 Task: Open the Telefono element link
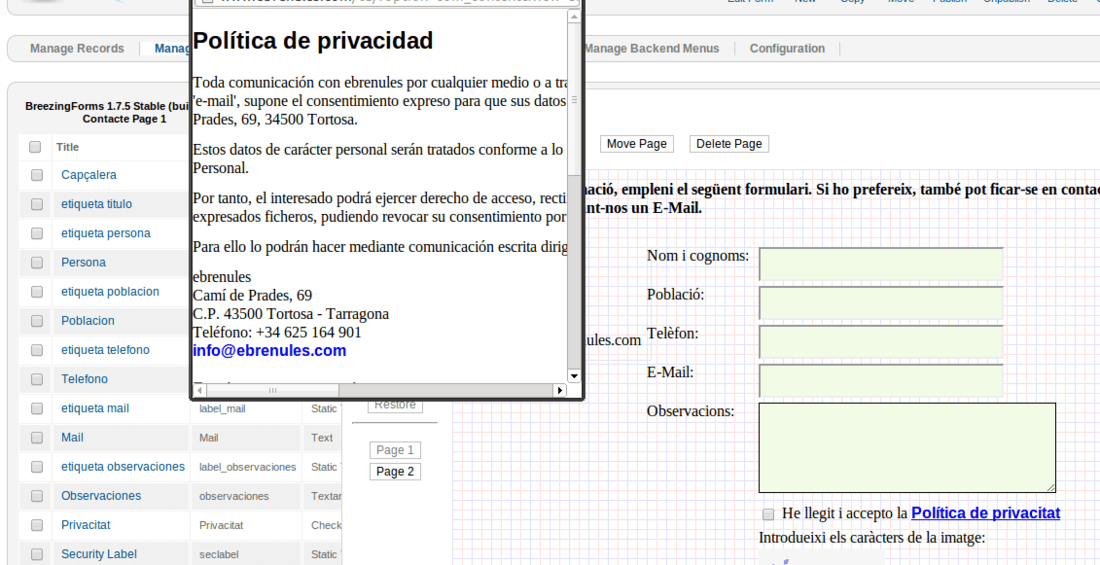click(84, 379)
